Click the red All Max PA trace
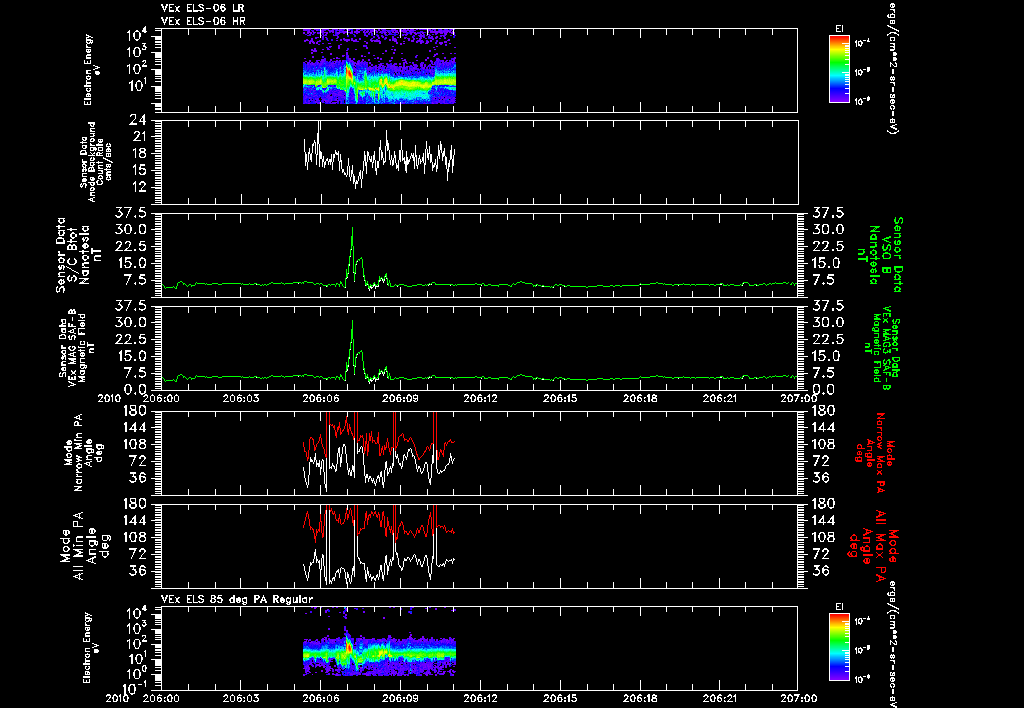Viewport: 1024px width, 708px height. pos(379,523)
